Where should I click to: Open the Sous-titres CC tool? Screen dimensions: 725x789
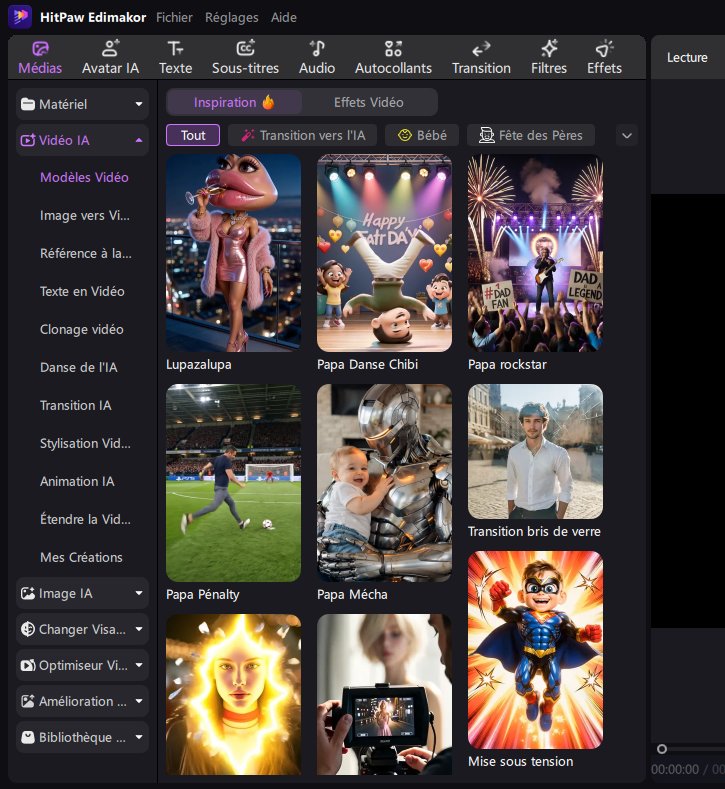point(246,57)
